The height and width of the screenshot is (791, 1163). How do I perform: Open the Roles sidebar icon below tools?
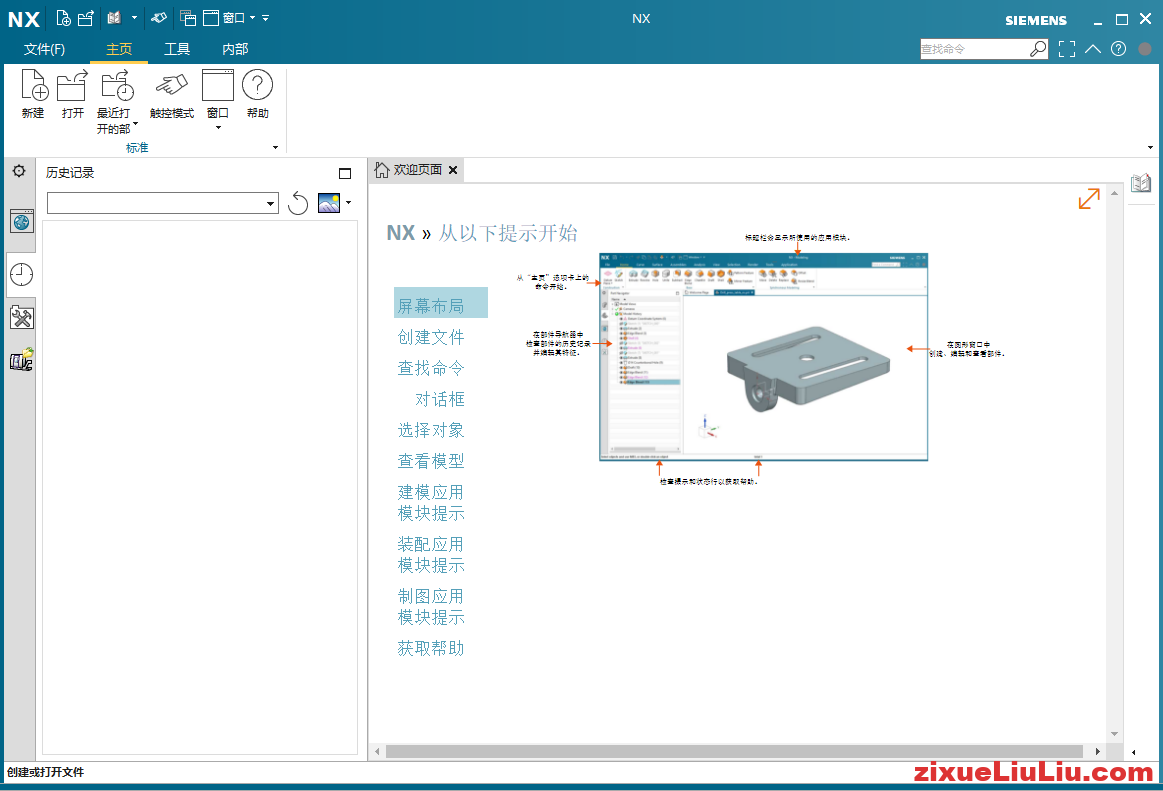pyautogui.click(x=21, y=361)
